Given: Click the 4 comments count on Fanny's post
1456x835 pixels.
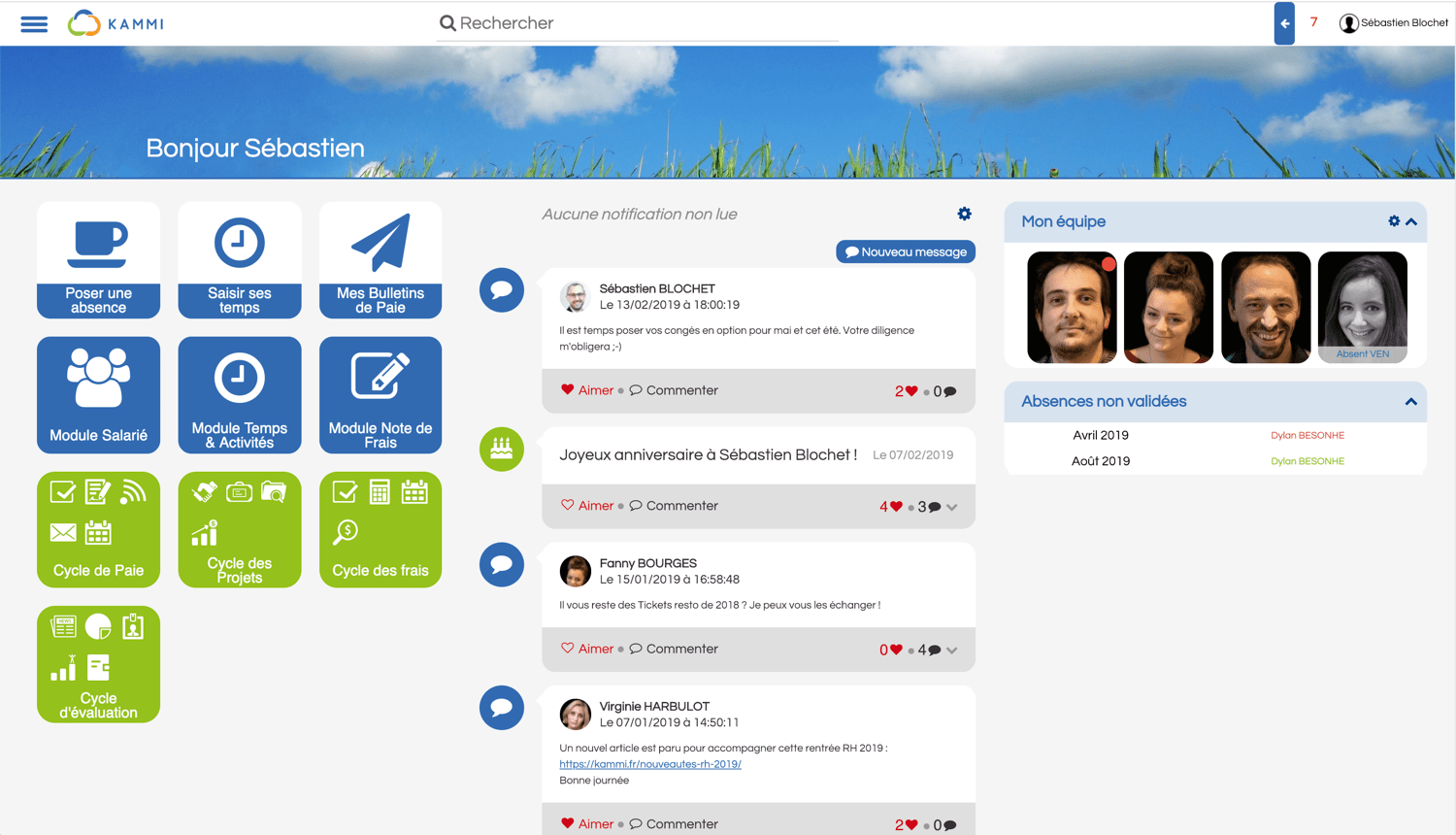Looking at the screenshot, I should point(929,650).
